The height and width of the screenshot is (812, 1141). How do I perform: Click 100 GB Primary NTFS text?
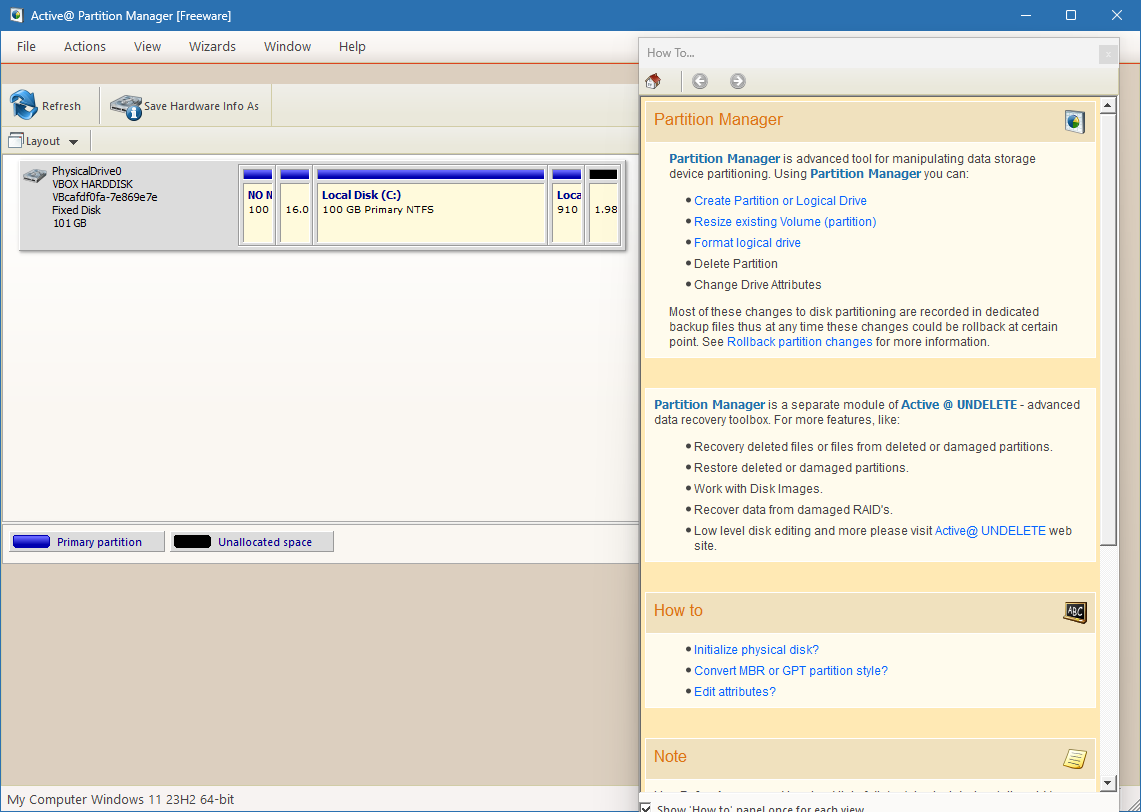coord(378,210)
